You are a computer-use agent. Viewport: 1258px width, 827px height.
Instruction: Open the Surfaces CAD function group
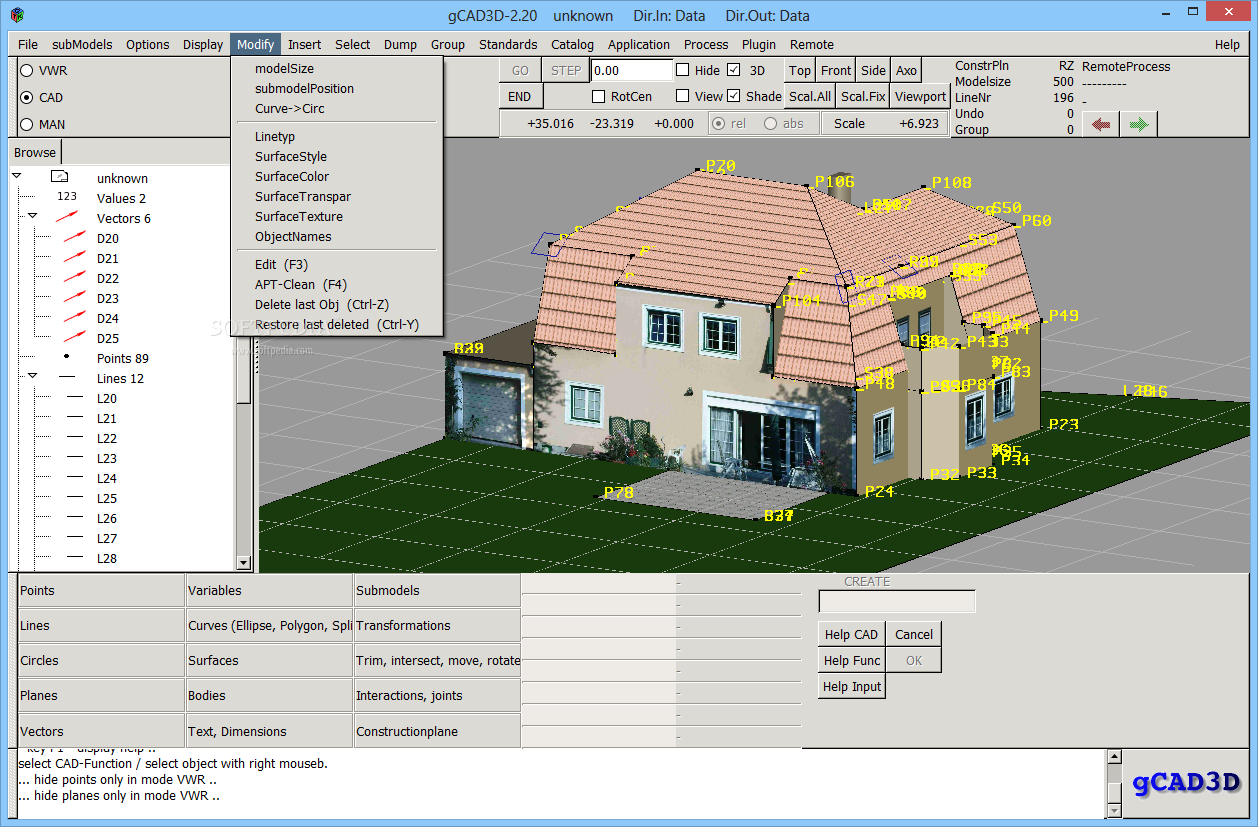[269, 661]
